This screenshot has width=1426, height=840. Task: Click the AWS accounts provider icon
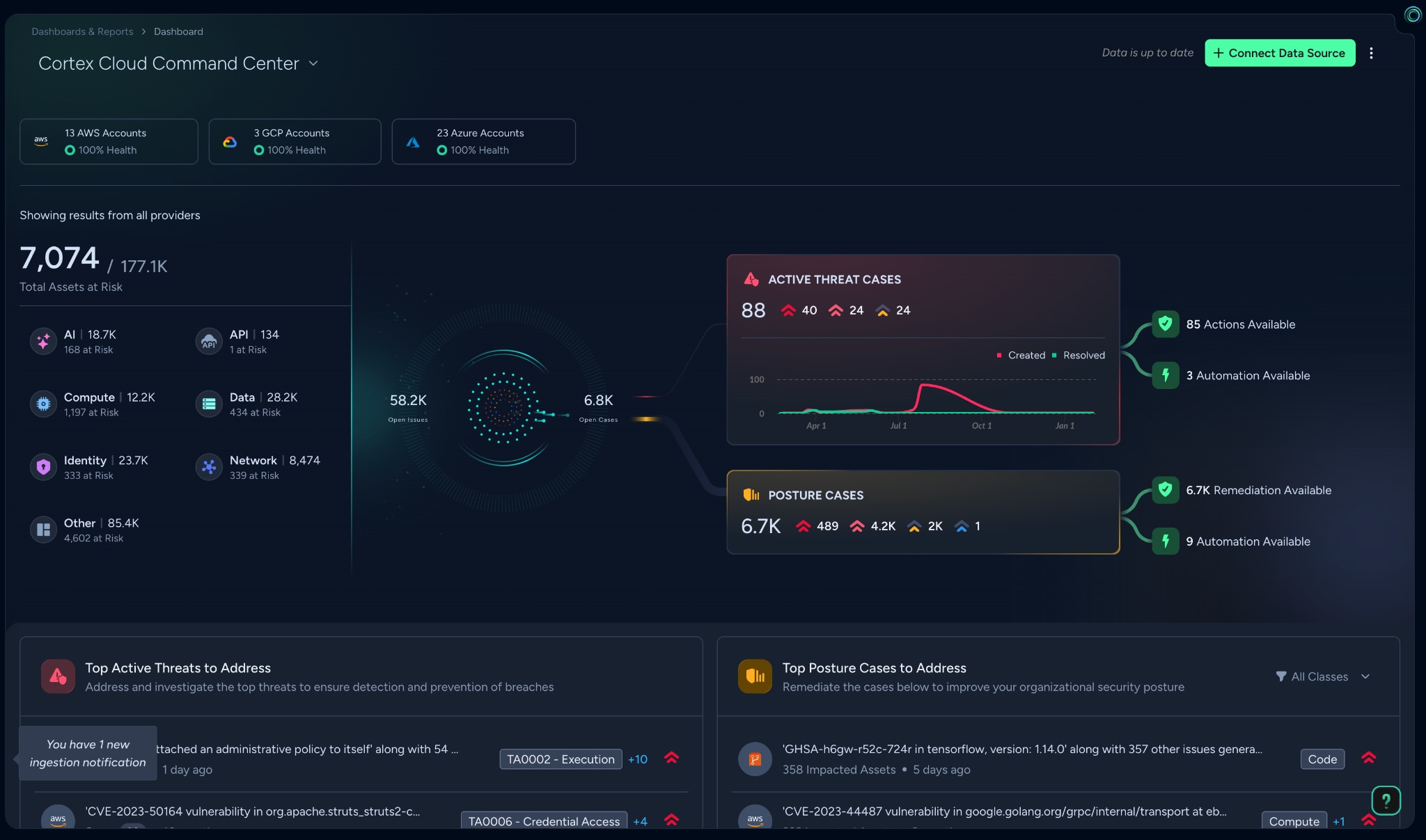point(41,141)
